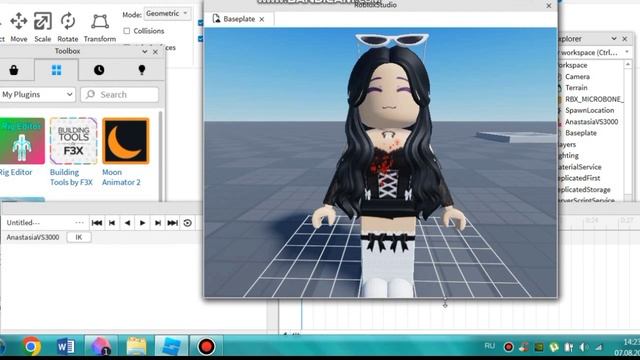Click the Building Tools by F3X link
This screenshot has height=360, width=640.
pos(71,177)
